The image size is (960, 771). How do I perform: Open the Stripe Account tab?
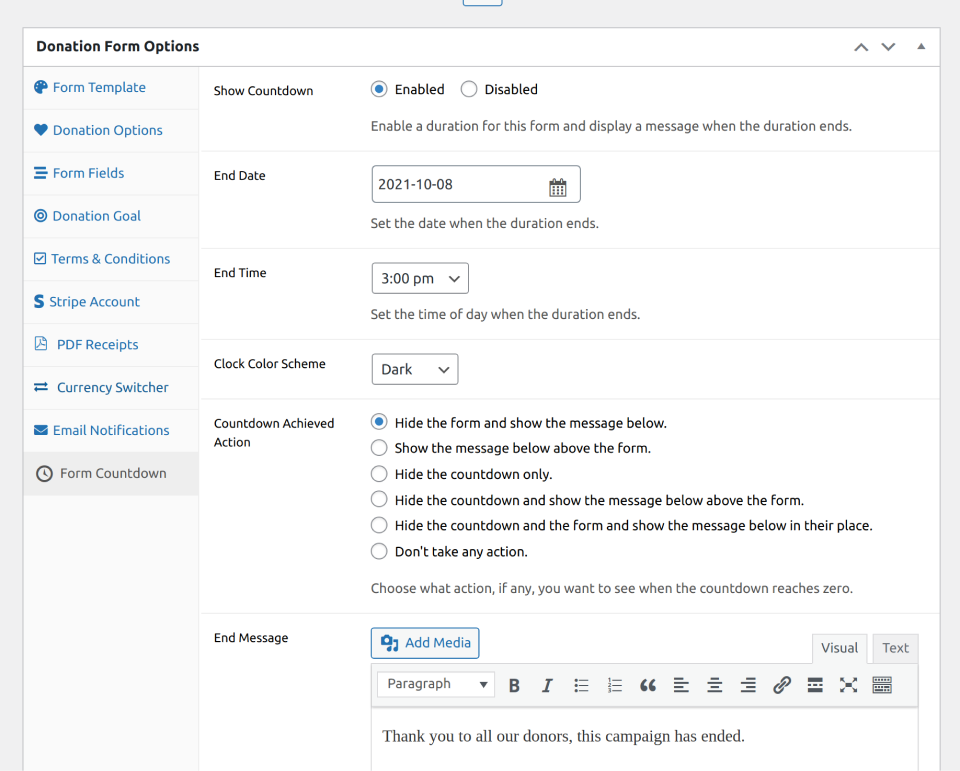coord(111,302)
